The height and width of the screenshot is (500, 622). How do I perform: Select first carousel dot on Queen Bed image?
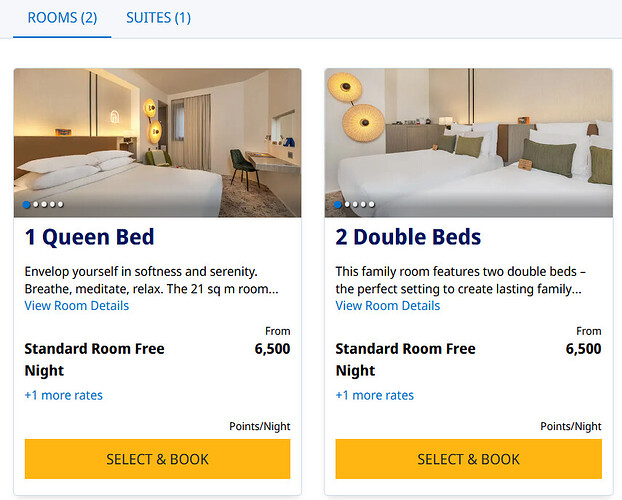[27, 204]
